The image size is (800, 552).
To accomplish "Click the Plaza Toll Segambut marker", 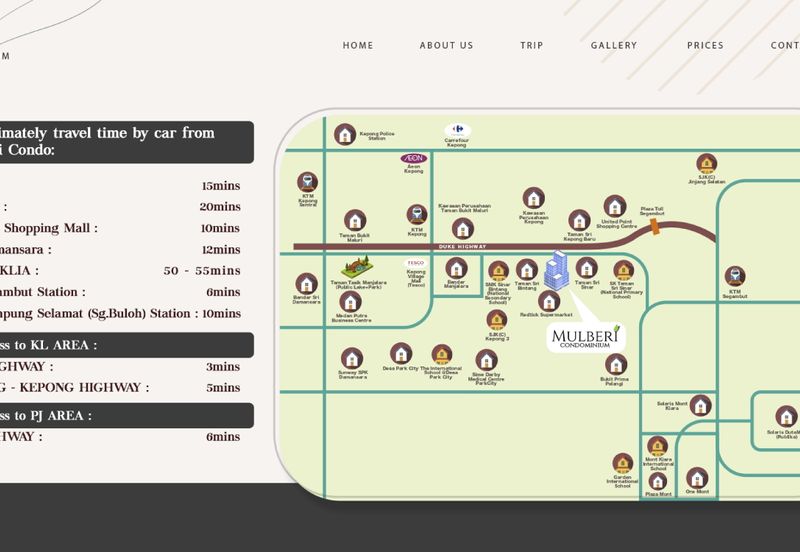I will [x=654, y=227].
